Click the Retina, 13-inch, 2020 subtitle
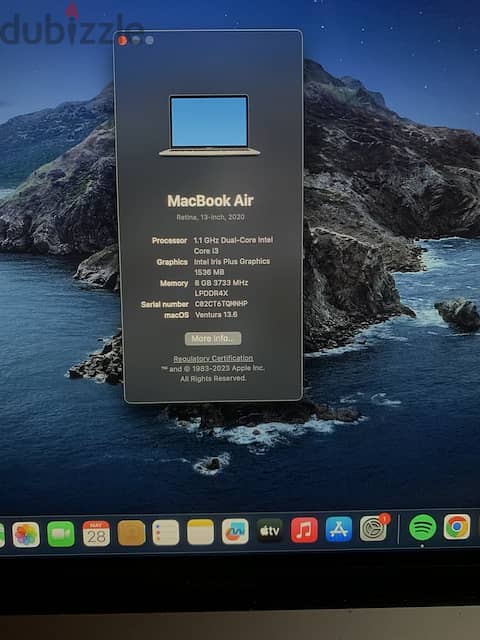The image size is (480, 640). (210, 217)
